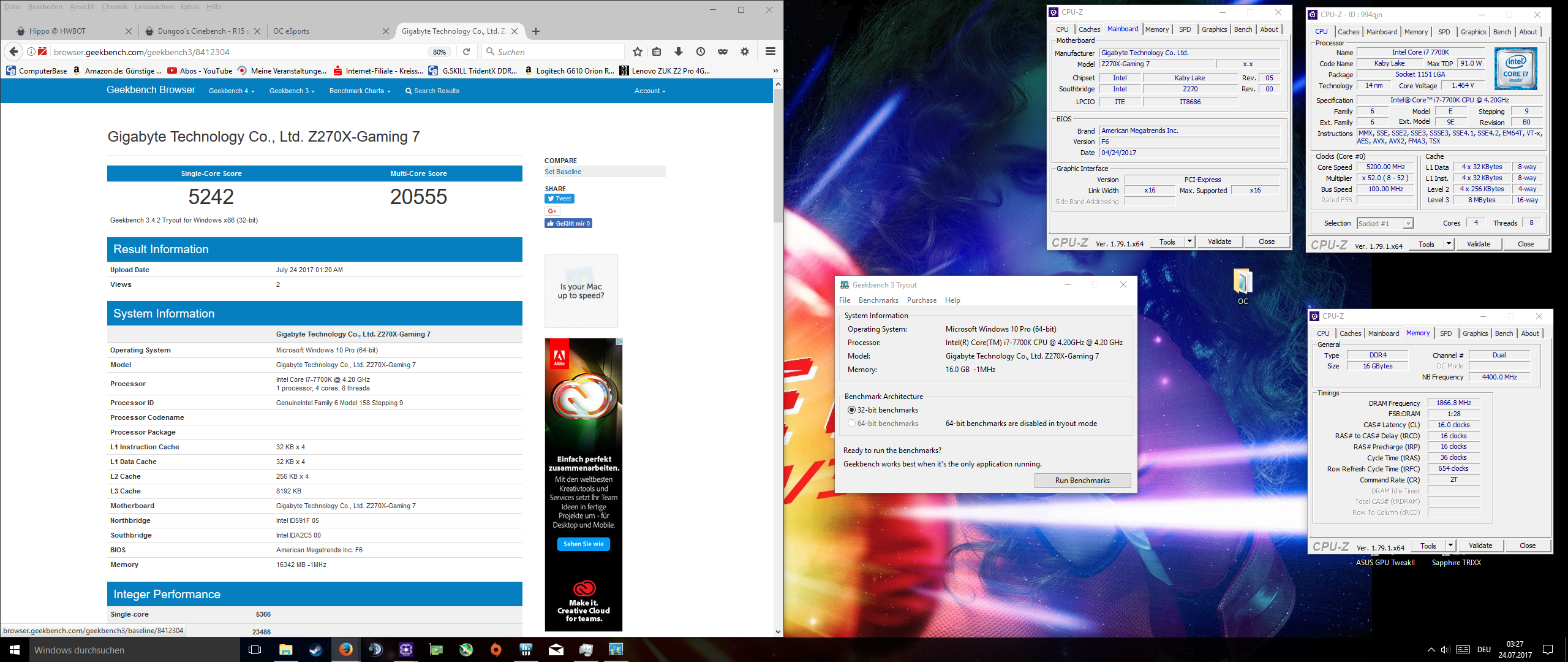Click the Firefox page vertical scrollbar thumb
The height and width of the screenshot is (662, 1568).
tap(778, 156)
